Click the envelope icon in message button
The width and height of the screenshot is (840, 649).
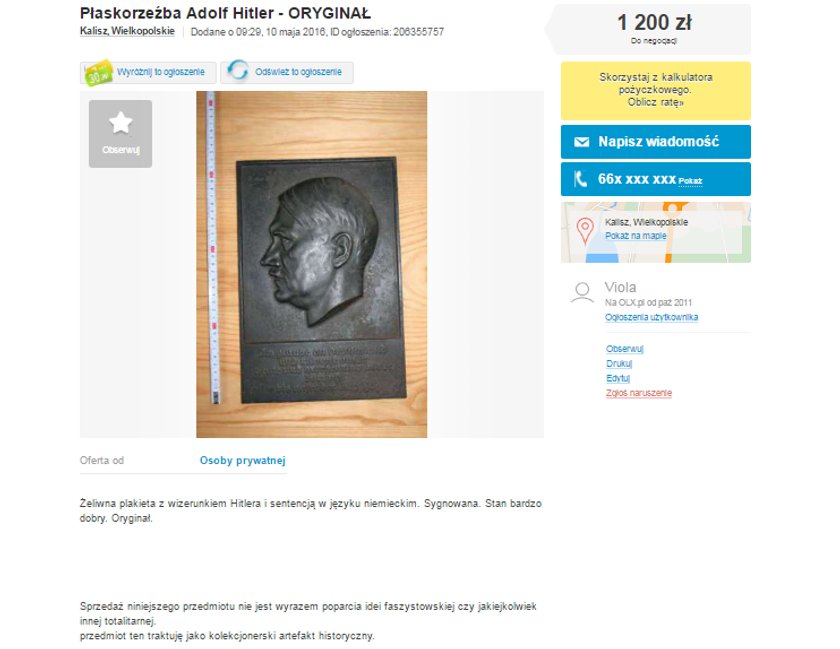582,142
